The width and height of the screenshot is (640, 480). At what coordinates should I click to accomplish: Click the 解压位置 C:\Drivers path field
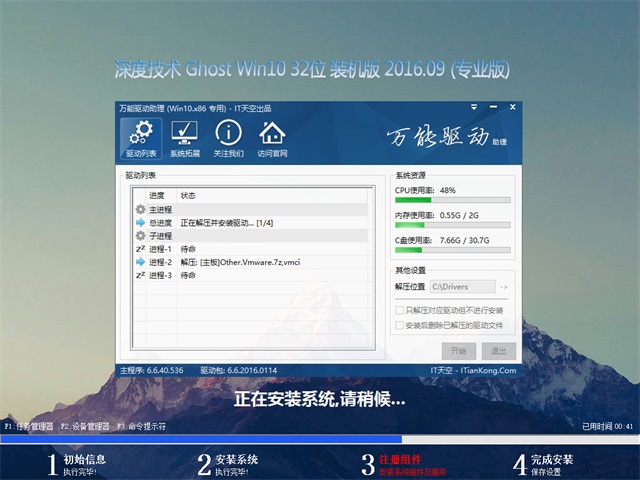(x=463, y=288)
